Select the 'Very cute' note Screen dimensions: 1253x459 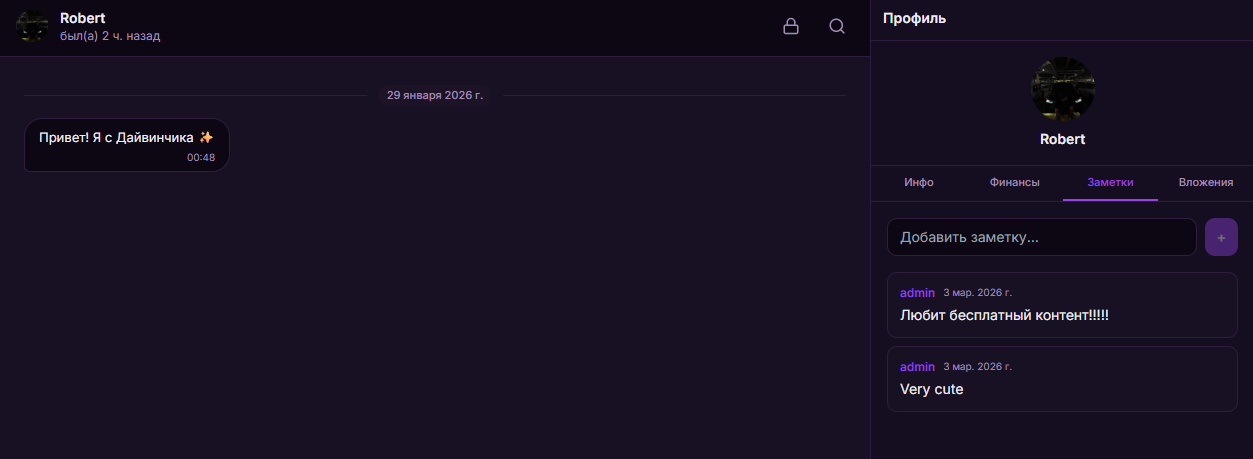(931, 389)
